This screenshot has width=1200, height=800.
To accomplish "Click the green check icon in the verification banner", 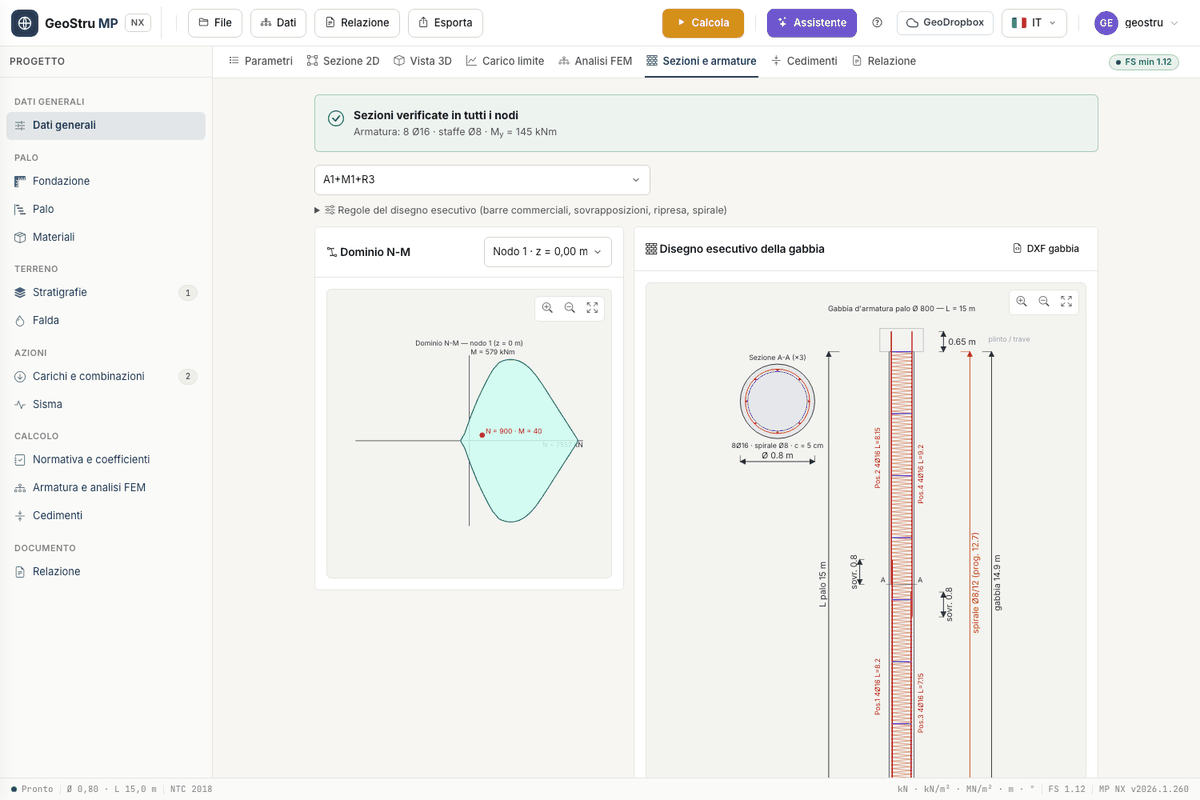I will coord(336,119).
